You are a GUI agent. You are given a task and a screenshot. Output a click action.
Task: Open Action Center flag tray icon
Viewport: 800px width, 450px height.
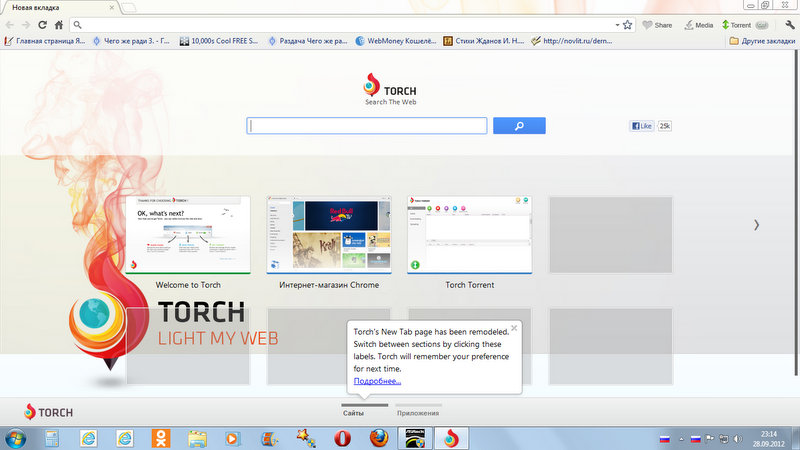[x=710, y=439]
